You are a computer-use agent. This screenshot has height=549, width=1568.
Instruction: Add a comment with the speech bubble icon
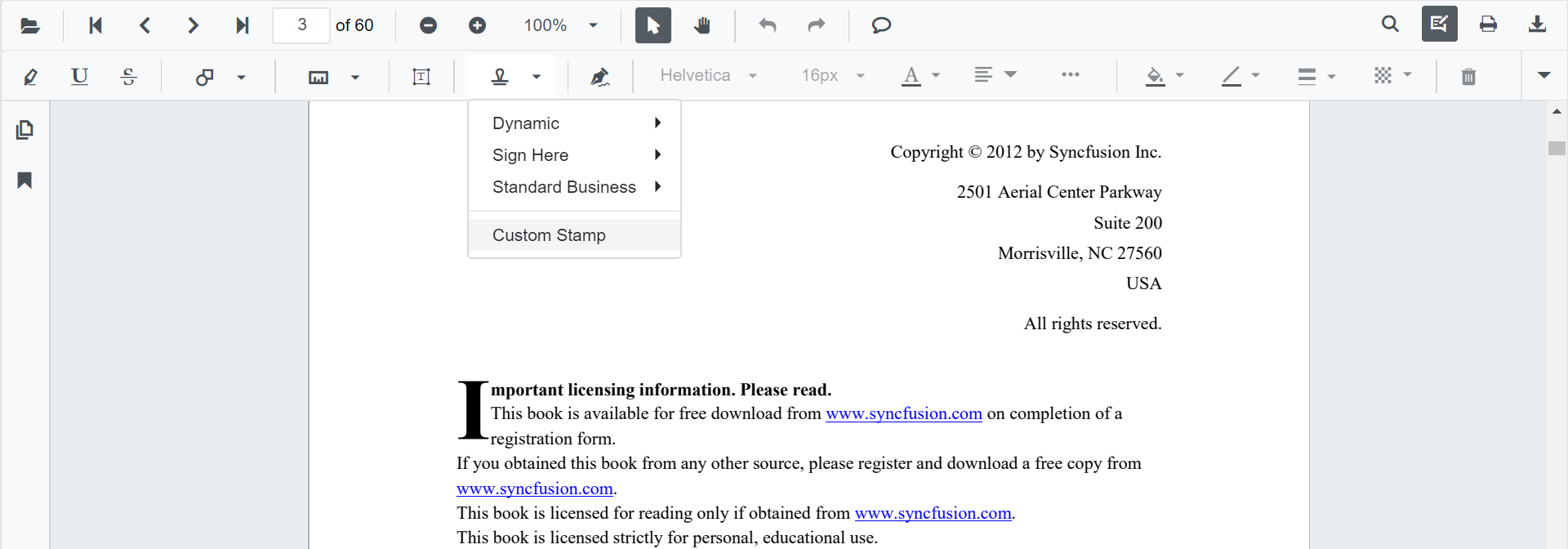[x=881, y=25]
